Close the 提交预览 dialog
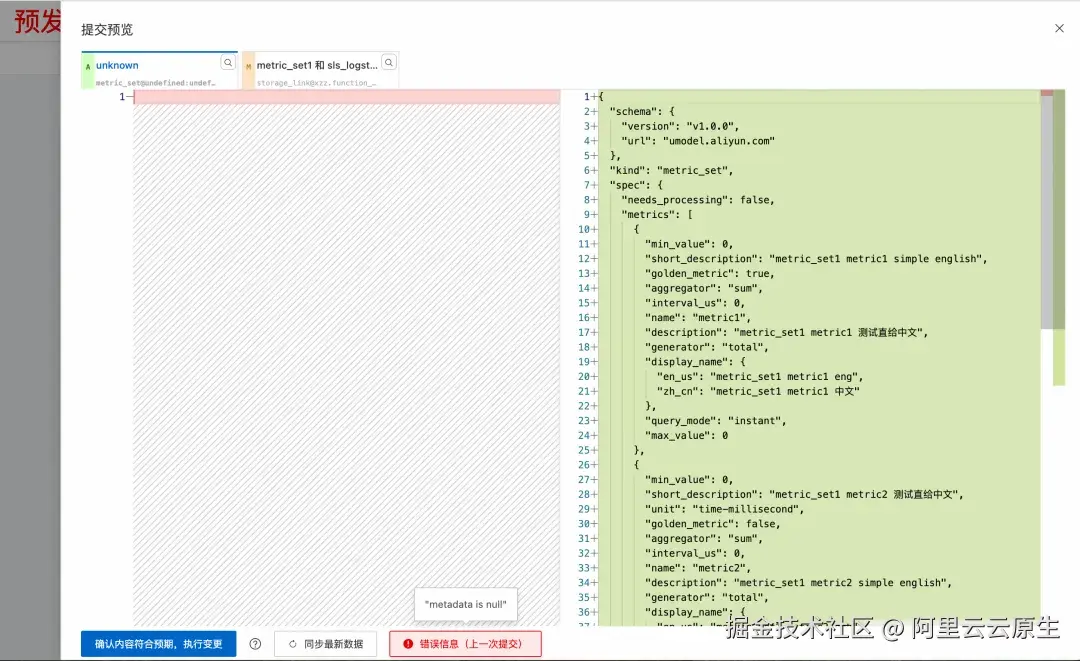The width and height of the screenshot is (1080, 661). 1059,28
